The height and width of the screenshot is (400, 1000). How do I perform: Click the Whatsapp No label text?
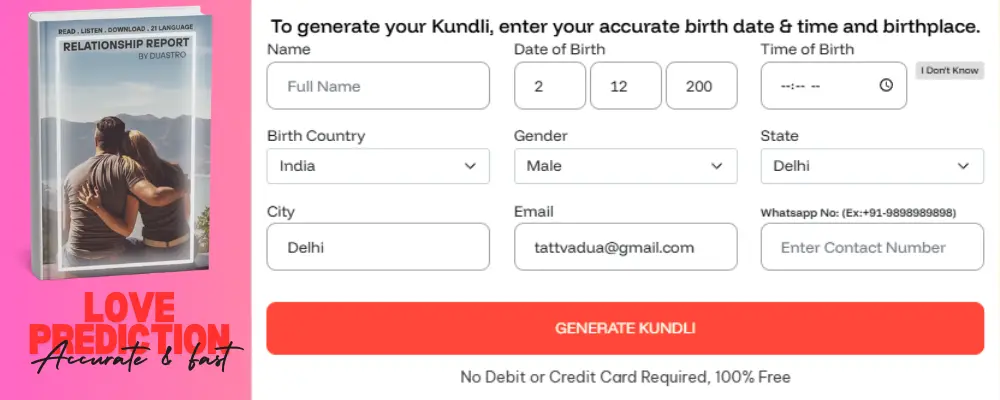[x=858, y=213]
